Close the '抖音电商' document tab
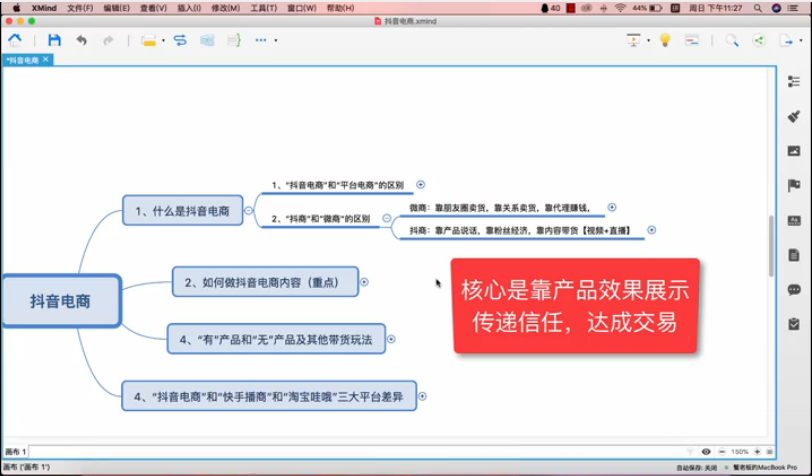The width and height of the screenshot is (812, 476). (45, 60)
